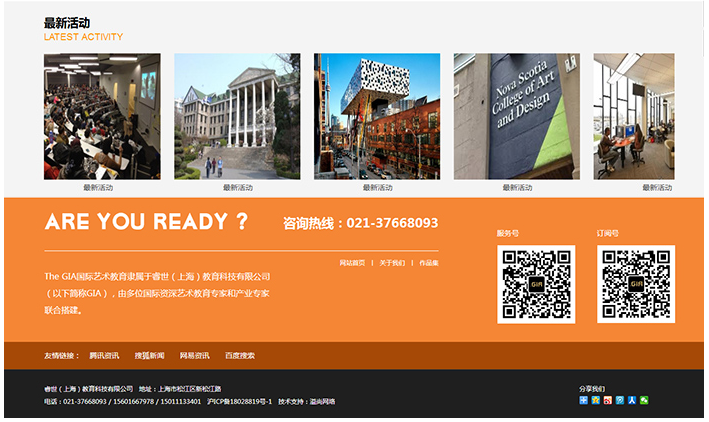Screen dimensions: 709x422
Task: Open the 网易资讯 link
Action: click(x=194, y=355)
